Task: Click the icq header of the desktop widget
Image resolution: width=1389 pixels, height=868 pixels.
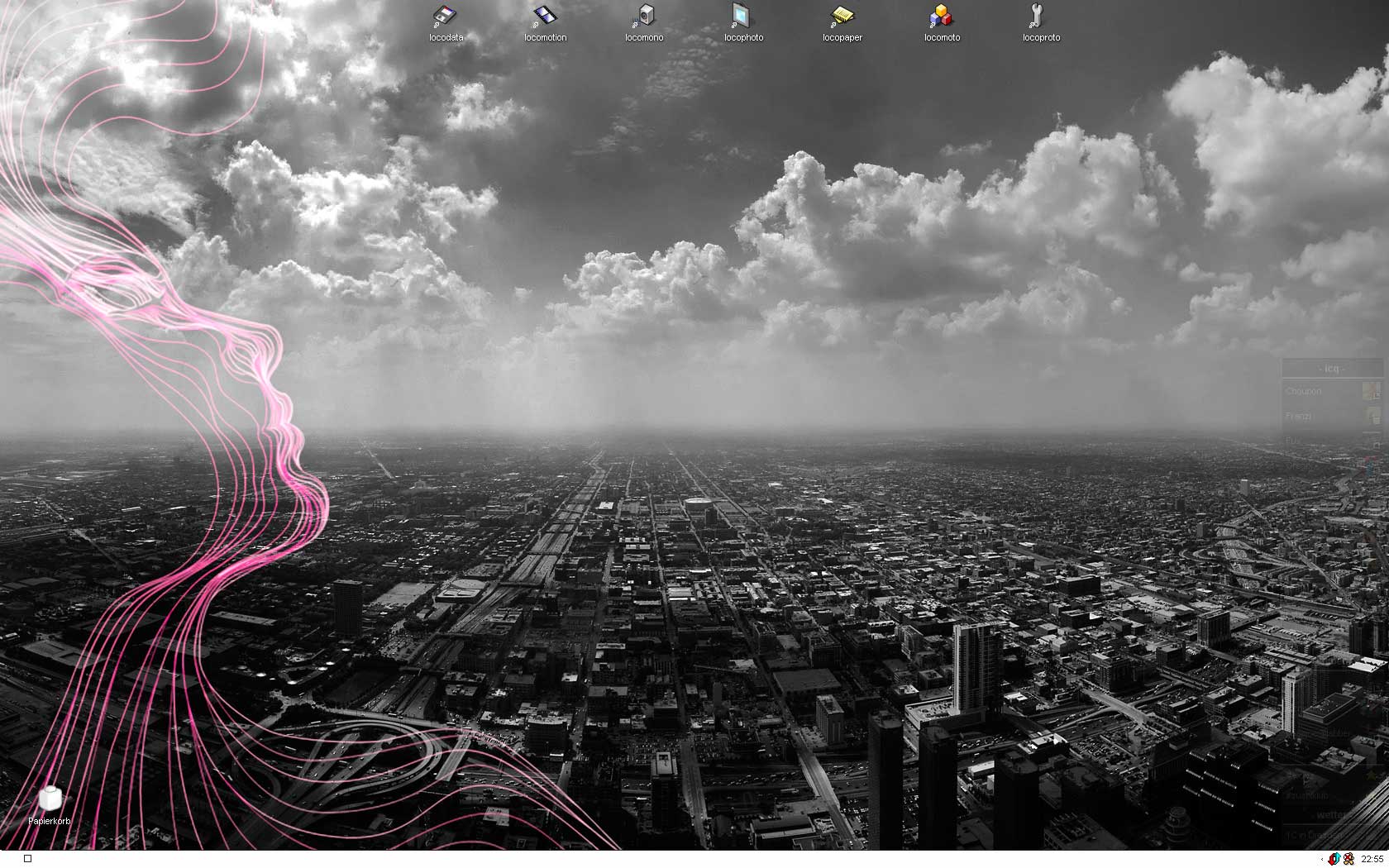Action: (x=1331, y=369)
